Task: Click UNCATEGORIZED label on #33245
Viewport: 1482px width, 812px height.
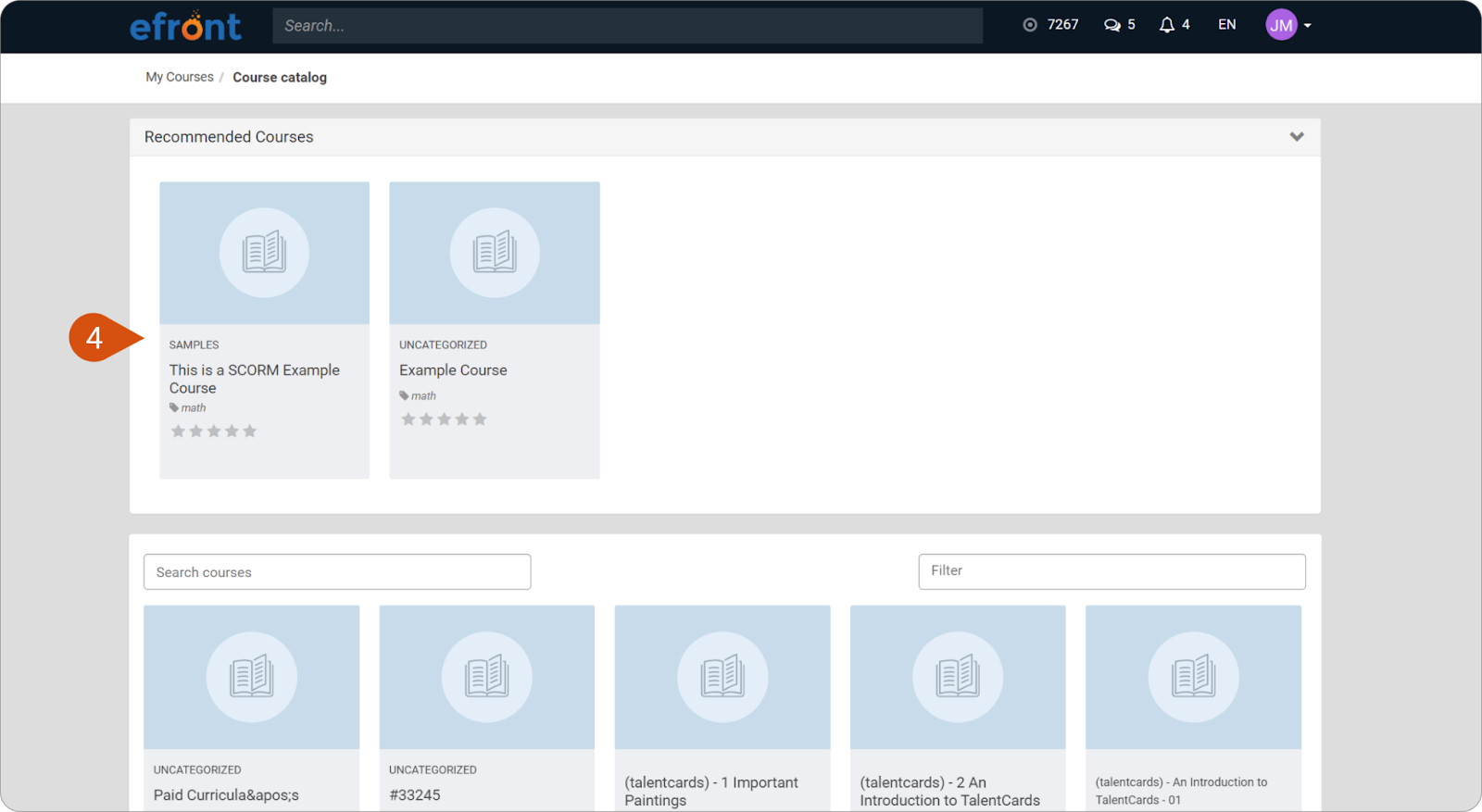Action: point(433,770)
